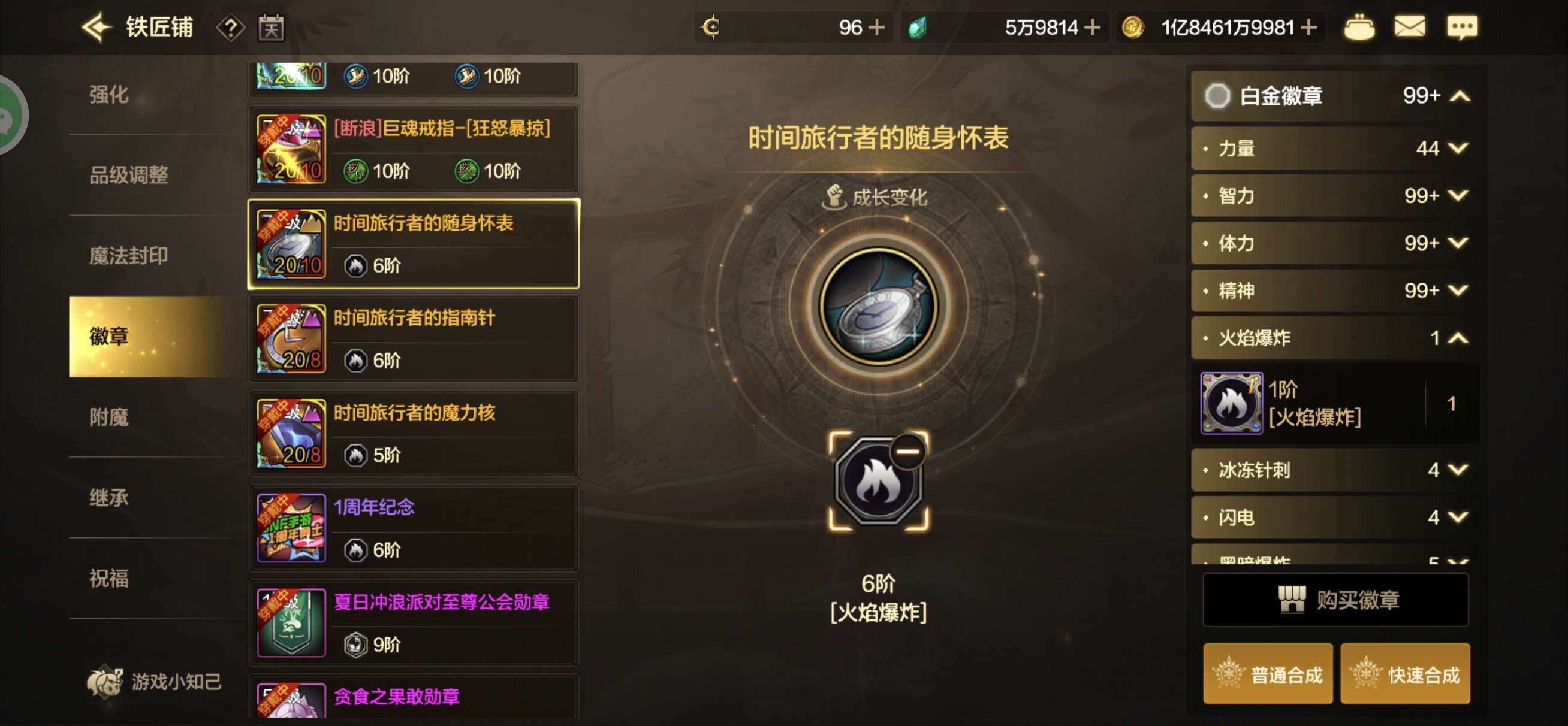
Task: Click the 购买徽章 button
Action: (1335, 600)
